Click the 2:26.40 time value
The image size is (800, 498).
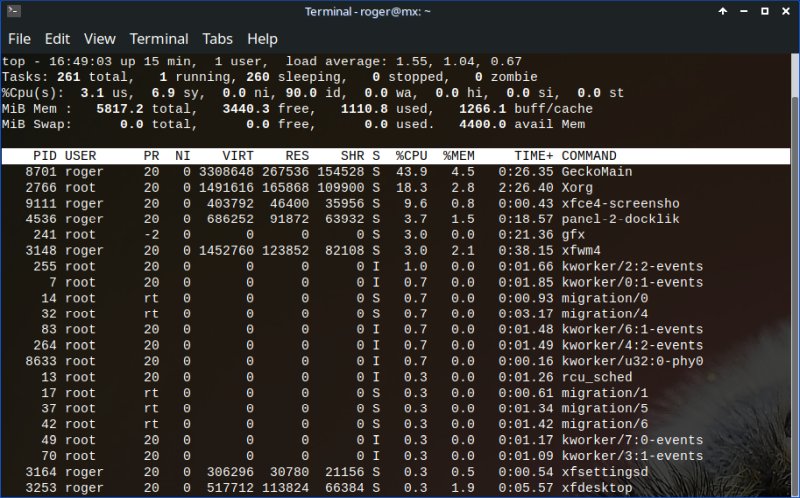tap(526, 188)
